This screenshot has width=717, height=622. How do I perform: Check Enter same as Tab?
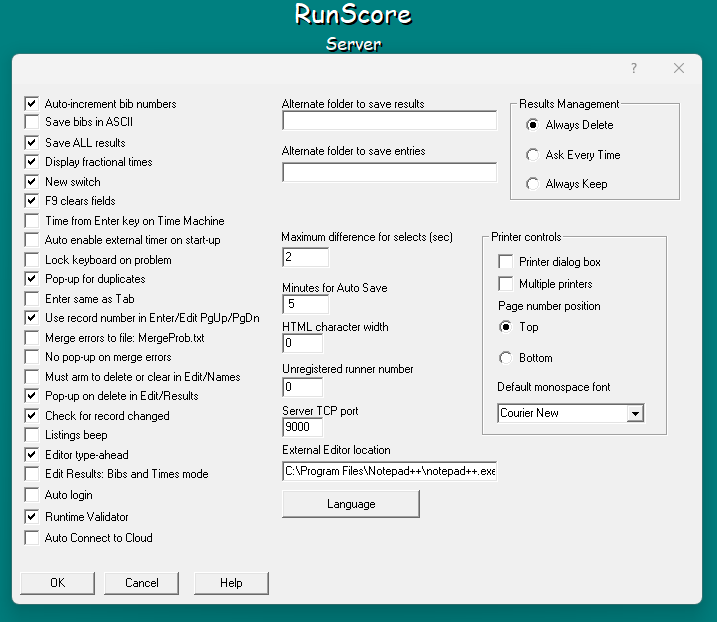click(x=32, y=299)
